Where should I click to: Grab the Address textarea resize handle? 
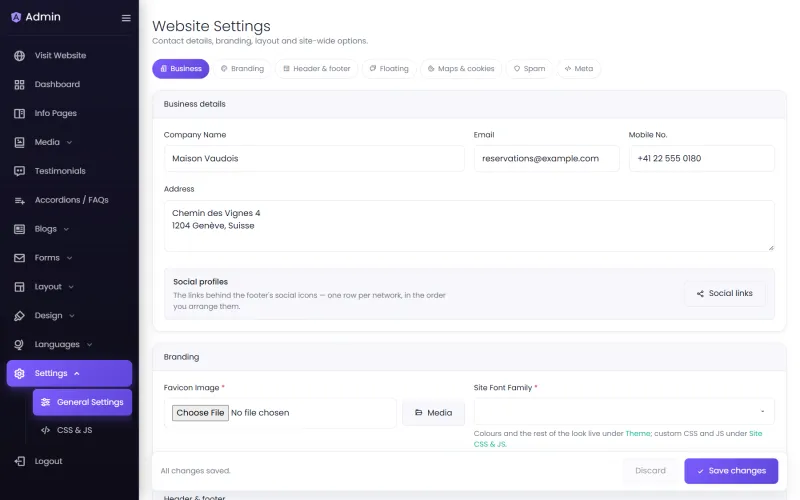click(x=771, y=247)
